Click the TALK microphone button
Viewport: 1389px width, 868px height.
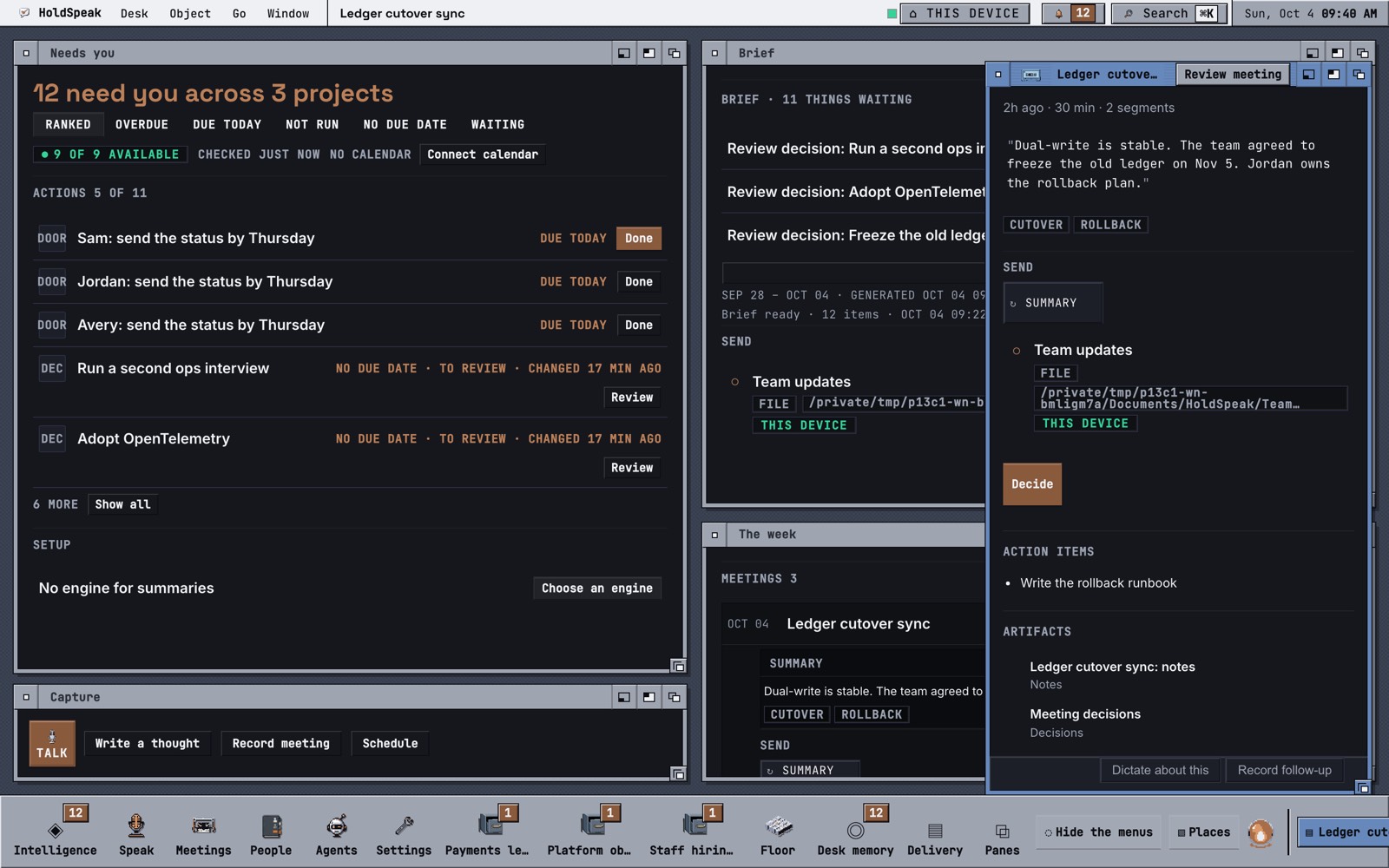(x=52, y=744)
